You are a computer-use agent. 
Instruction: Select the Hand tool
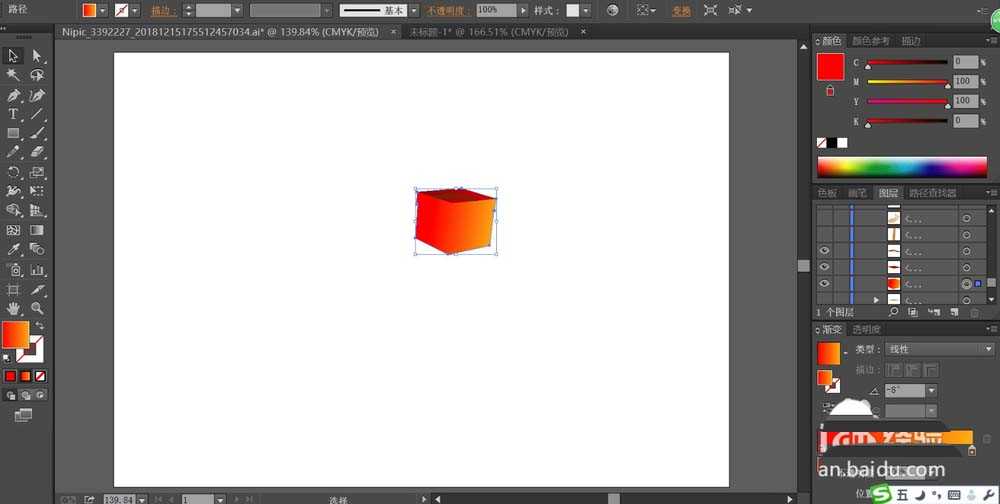coord(13,308)
